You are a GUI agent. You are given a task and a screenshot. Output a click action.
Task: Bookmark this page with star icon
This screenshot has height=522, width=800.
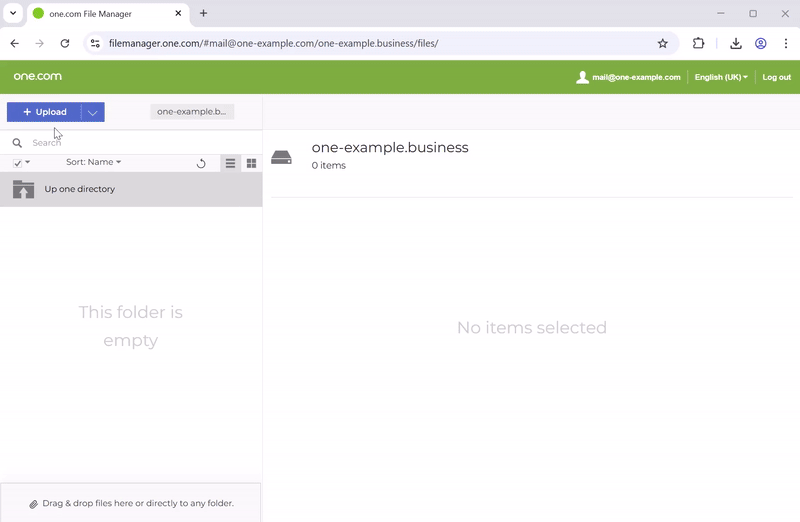click(662, 43)
